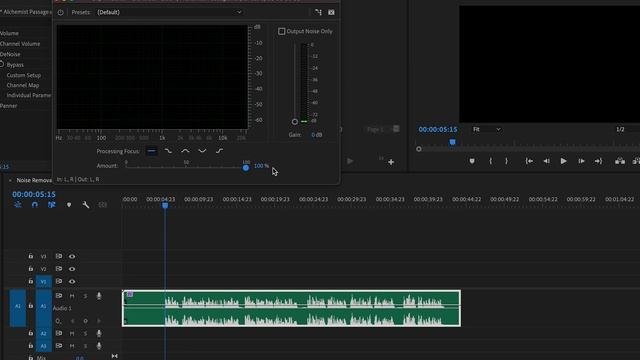
Task: Mute track A1
Action: pyautogui.click(x=72, y=296)
